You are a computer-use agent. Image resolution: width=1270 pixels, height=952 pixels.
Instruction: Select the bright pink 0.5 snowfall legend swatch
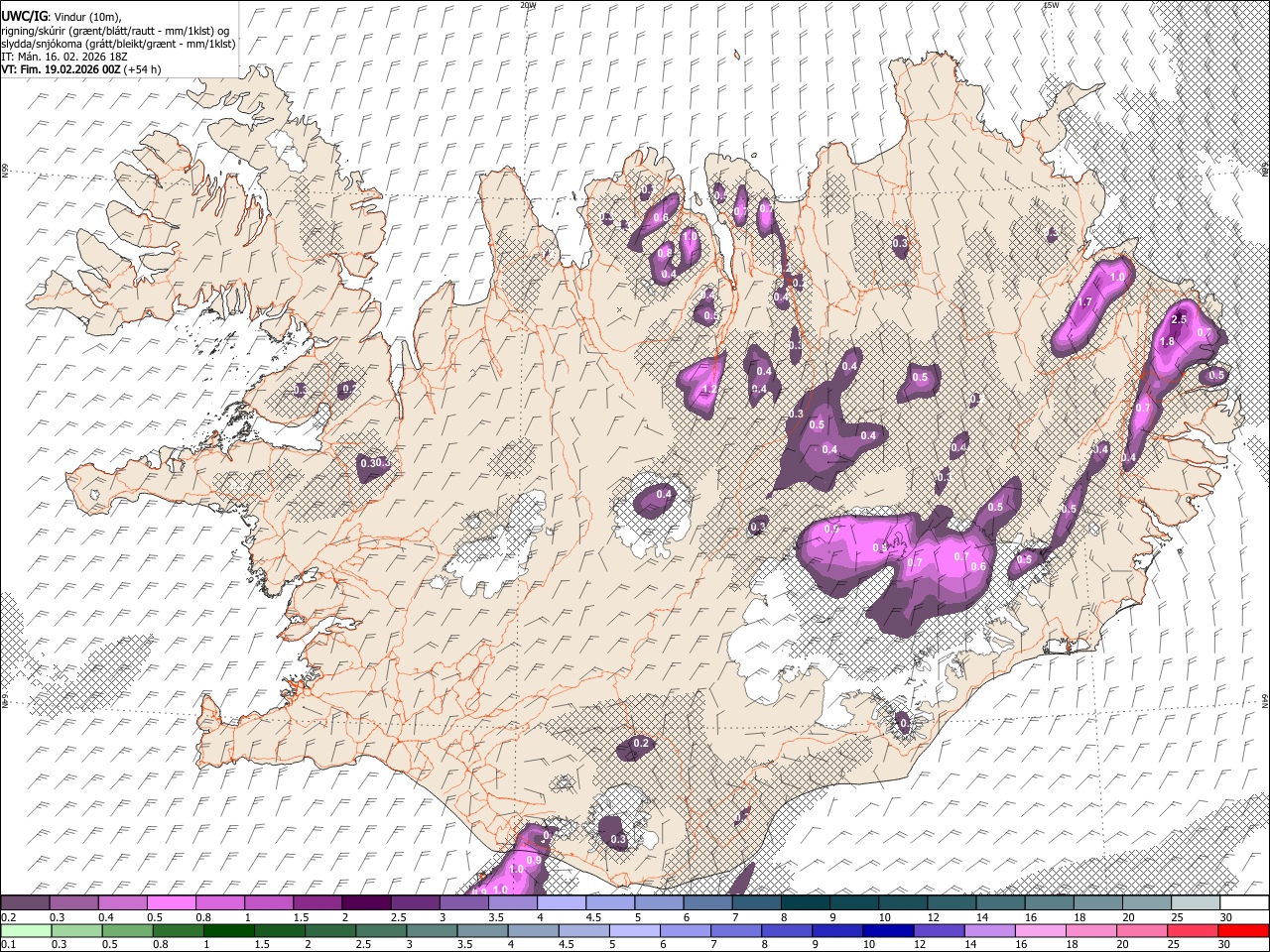pos(171,903)
